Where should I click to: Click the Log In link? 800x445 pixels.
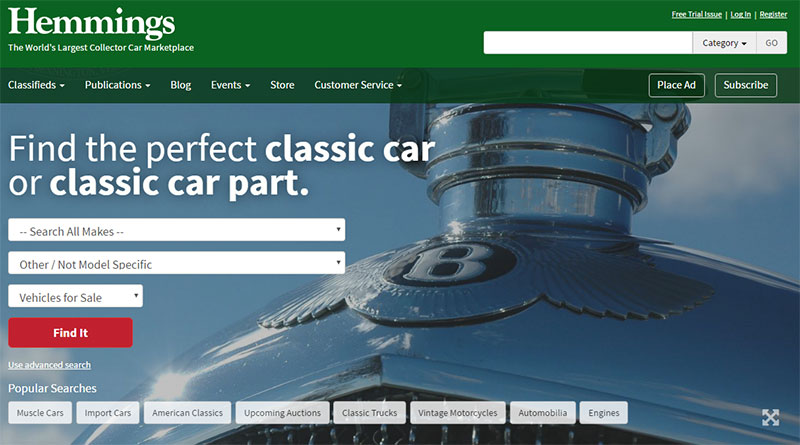pyautogui.click(x=740, y=14)
